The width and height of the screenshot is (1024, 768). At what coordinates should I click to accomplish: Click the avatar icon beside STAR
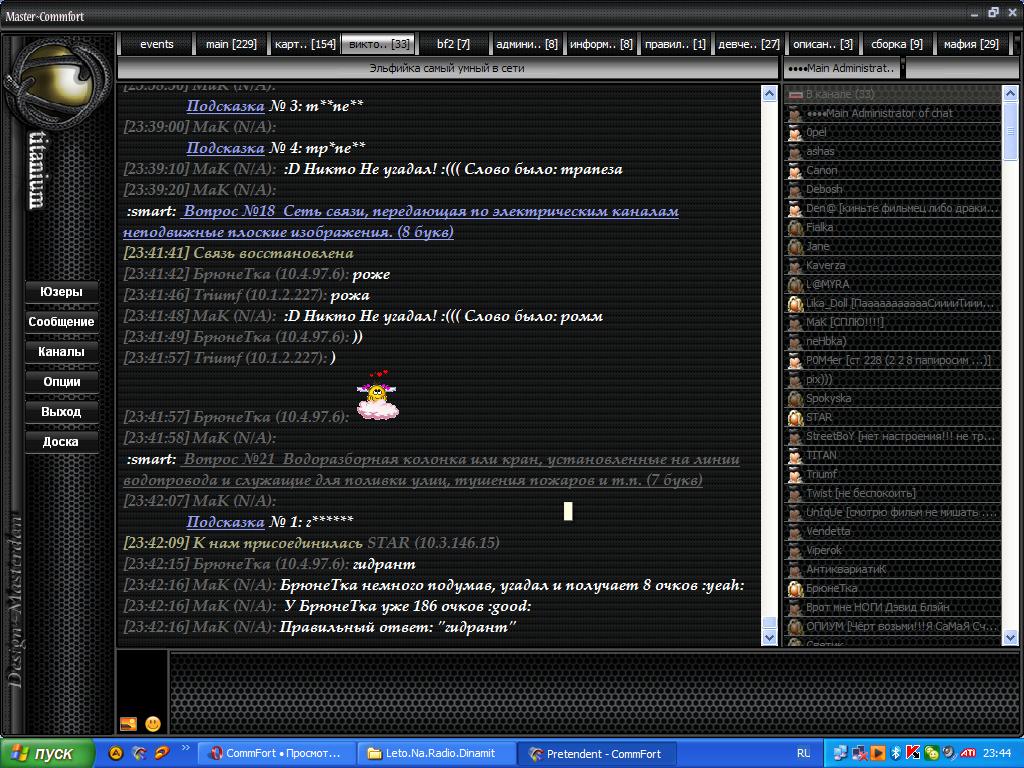pyautogui.click(x=795, y=418)
